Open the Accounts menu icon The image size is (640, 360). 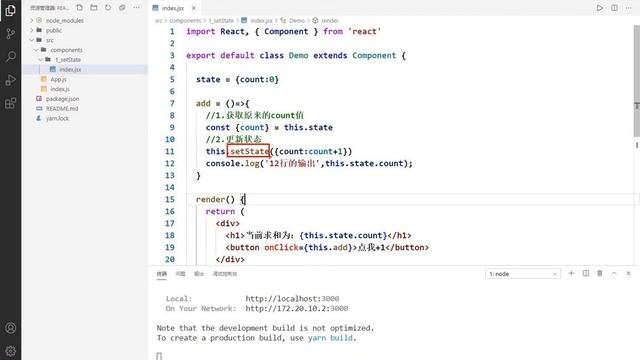(11, 328)
